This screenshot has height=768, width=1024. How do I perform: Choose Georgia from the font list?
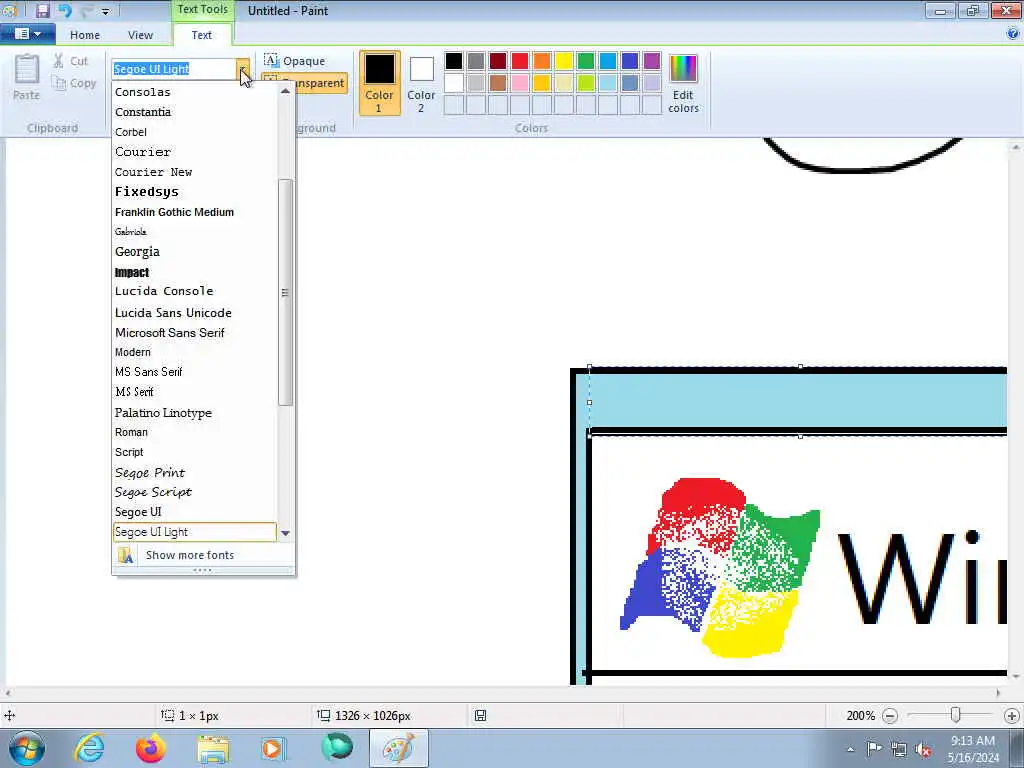pos(195,251)
